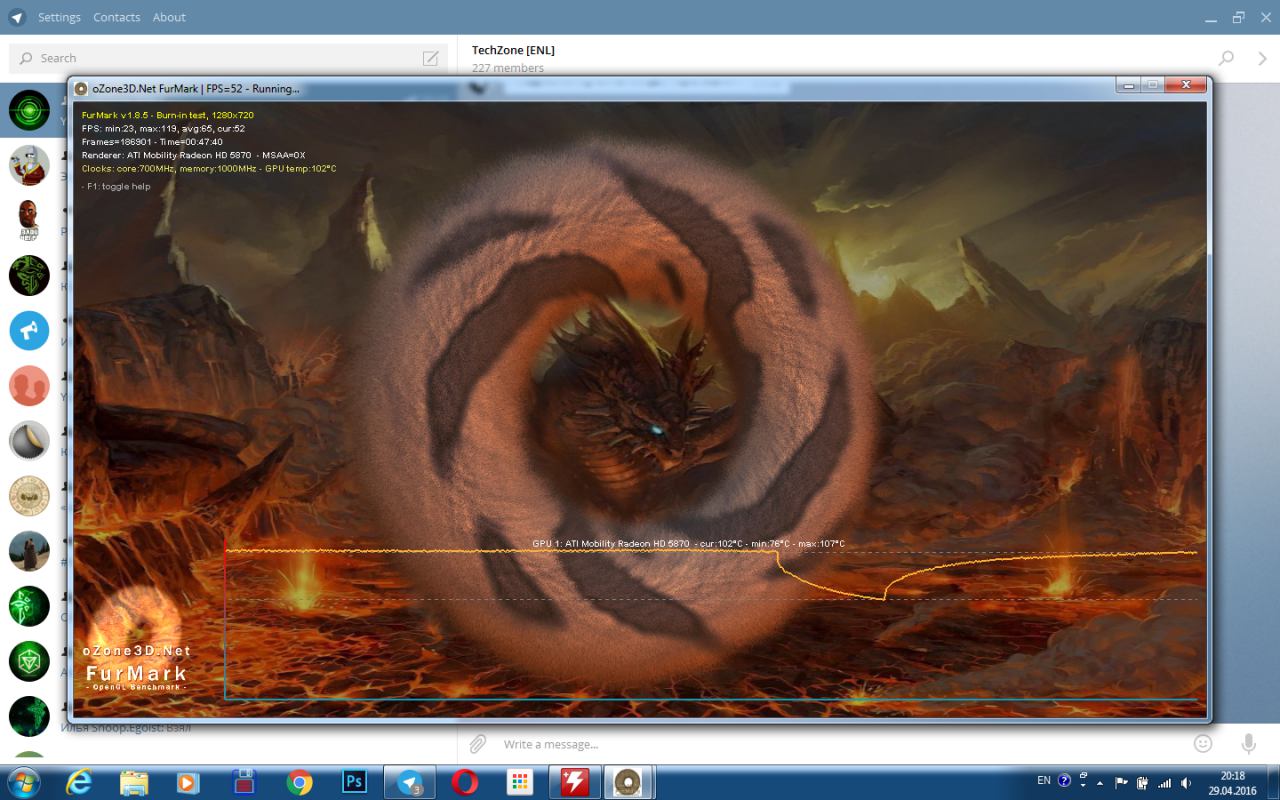Select chat with green radar avatar
The height and width of the screenshot is (800, 1280).
[x=29, y=110]
